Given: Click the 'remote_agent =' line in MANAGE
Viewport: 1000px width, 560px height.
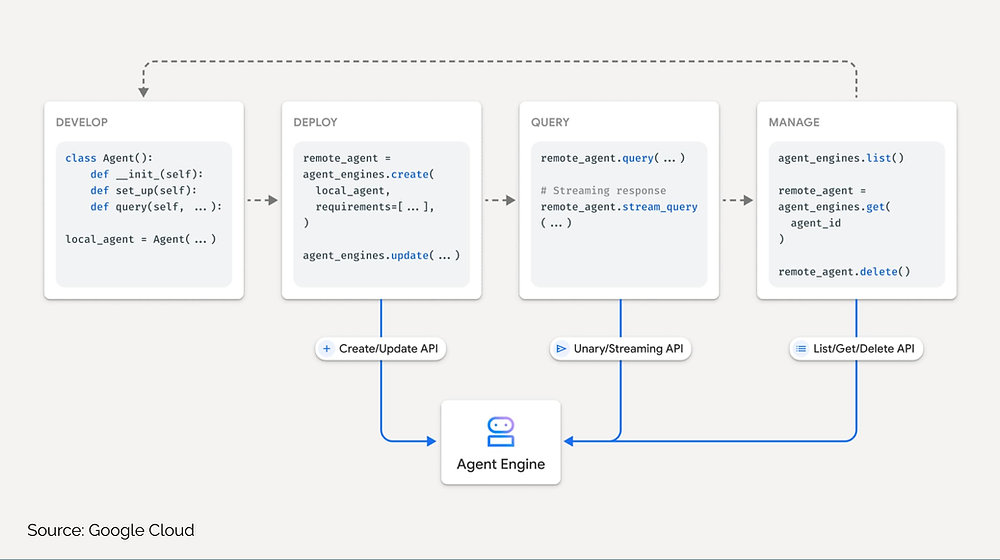Looking at the screenshot, I should pos(822,191).
